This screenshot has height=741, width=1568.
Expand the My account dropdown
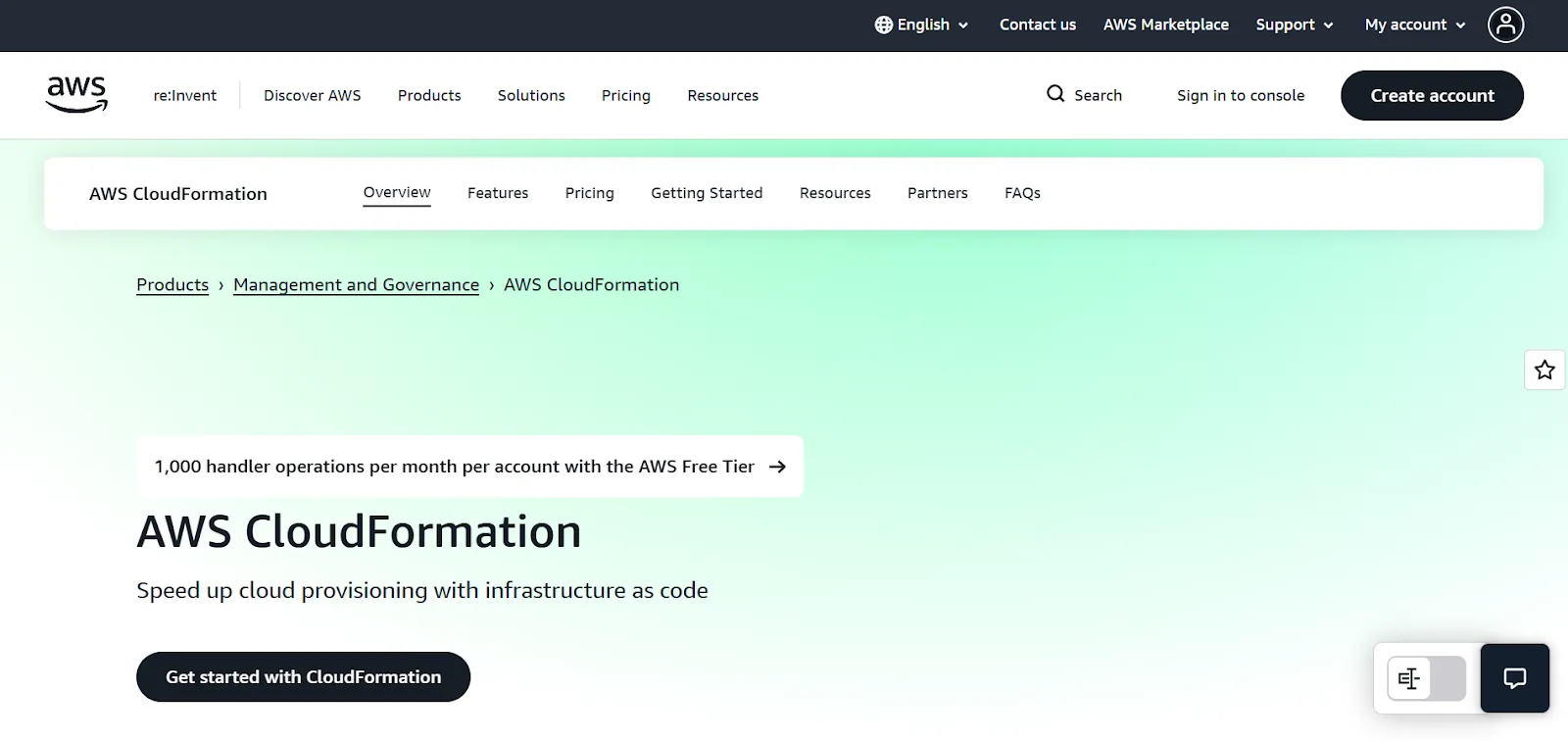pyautogui.click(x=1415, y=25)
